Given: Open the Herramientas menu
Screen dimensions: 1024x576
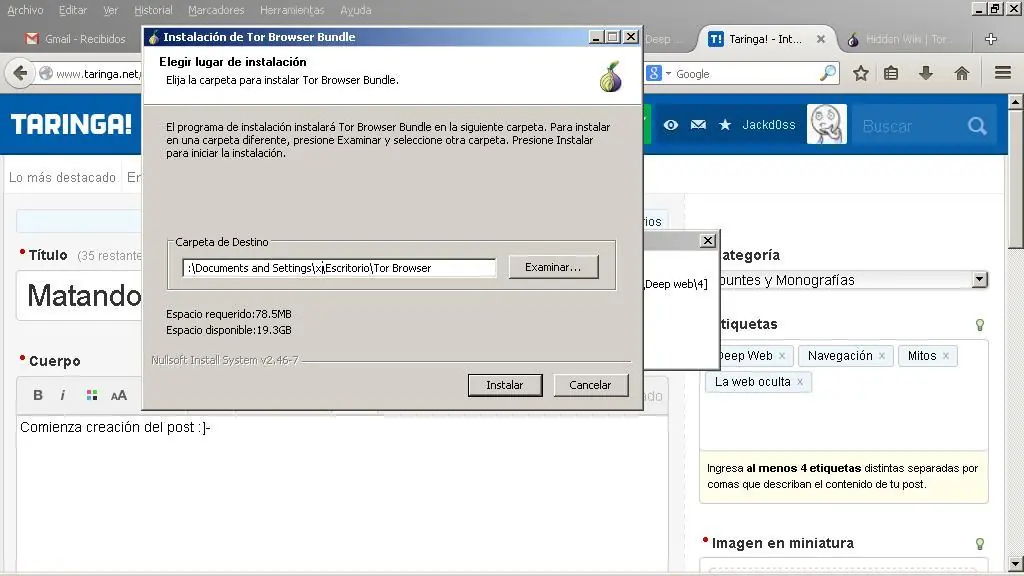Looking at the screenshot, I should (x=292, y=10).
